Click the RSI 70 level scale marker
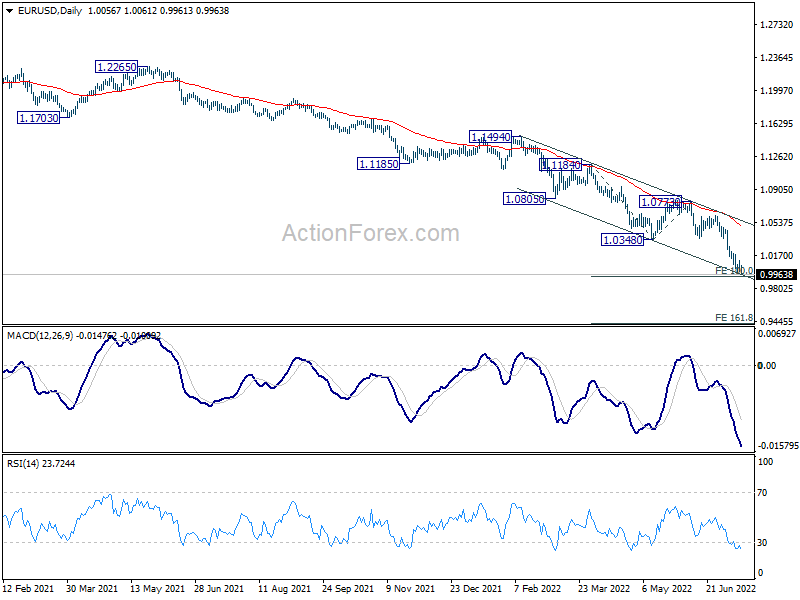This screenshot has height=600, width=800. pyautogui.click(x=762, y=492)
